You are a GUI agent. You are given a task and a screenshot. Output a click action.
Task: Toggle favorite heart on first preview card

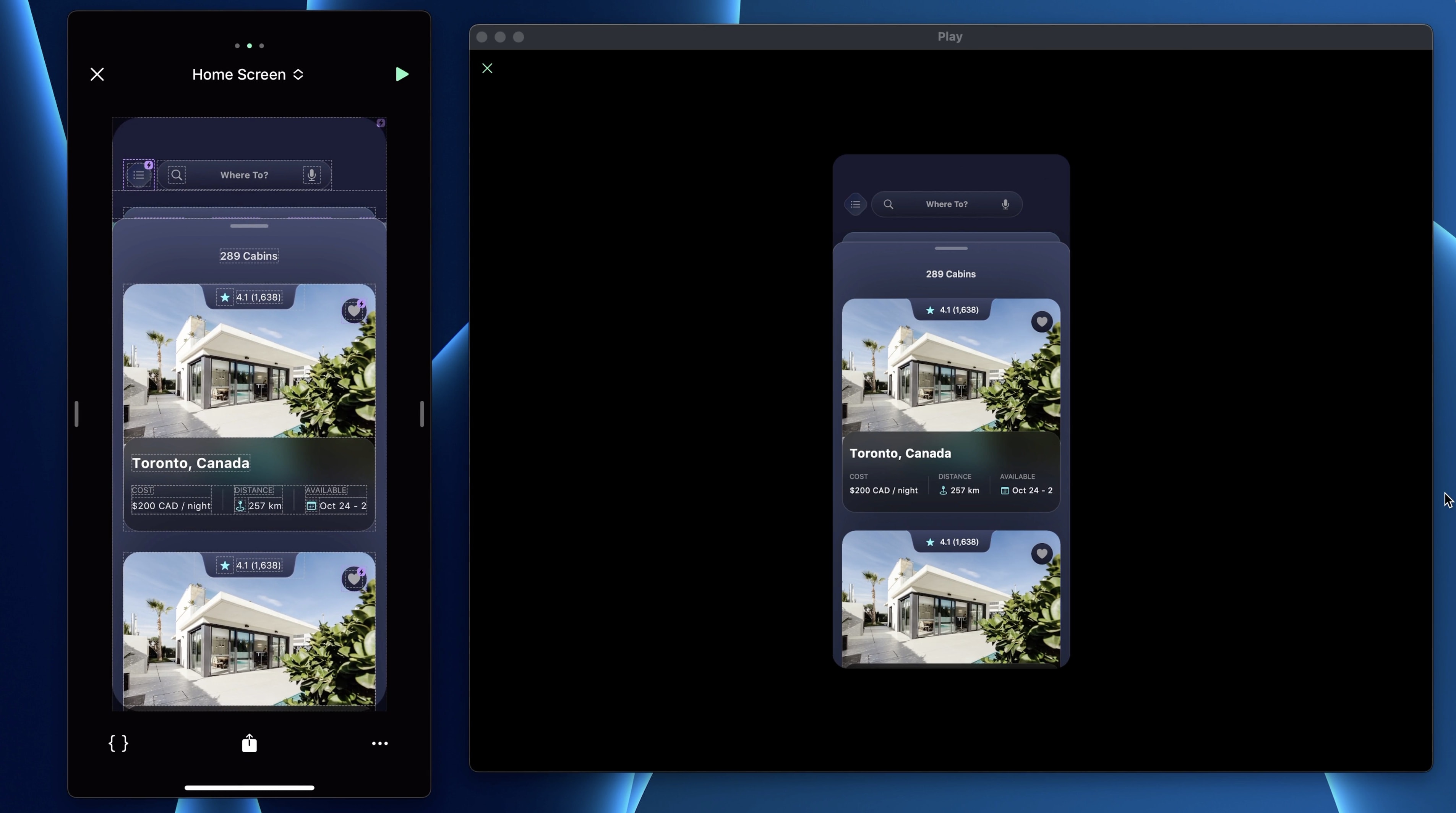click(1042, 321)
